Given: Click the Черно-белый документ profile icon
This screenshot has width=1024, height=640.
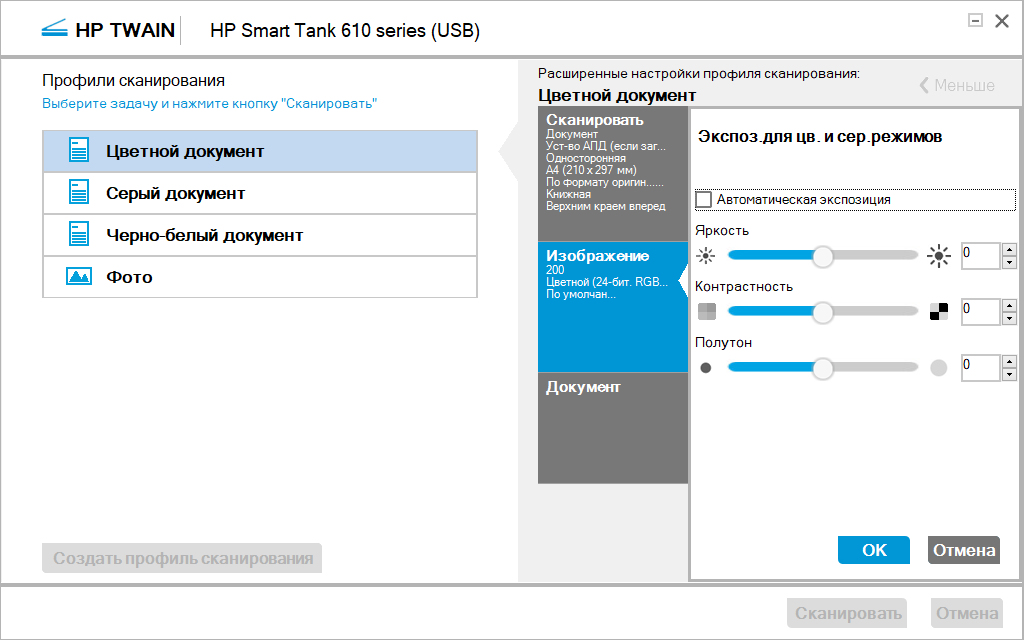Looking at the screenshot, I should [79, 235].
